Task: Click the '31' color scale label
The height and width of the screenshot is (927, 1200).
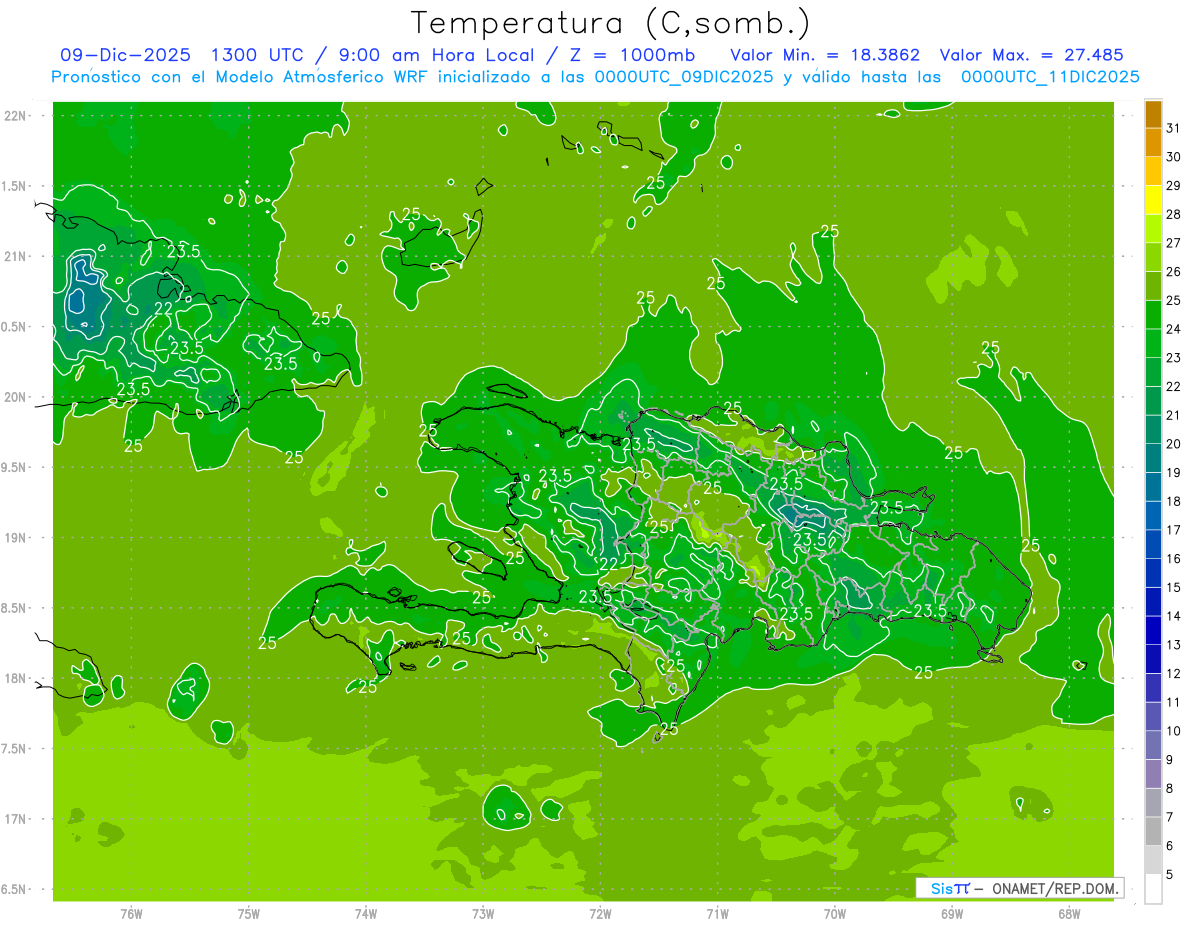Action: coord(1174,128)
